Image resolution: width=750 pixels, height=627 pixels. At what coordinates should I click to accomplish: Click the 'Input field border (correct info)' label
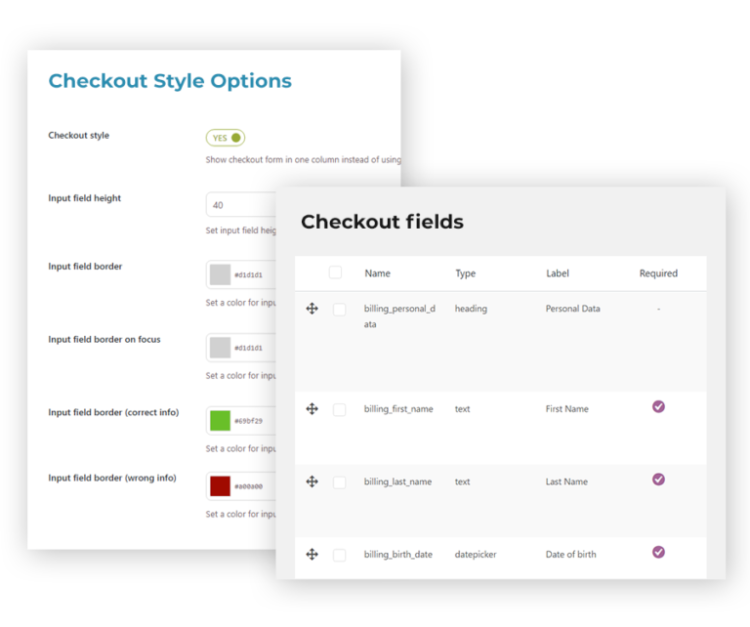tap(114, 412)
